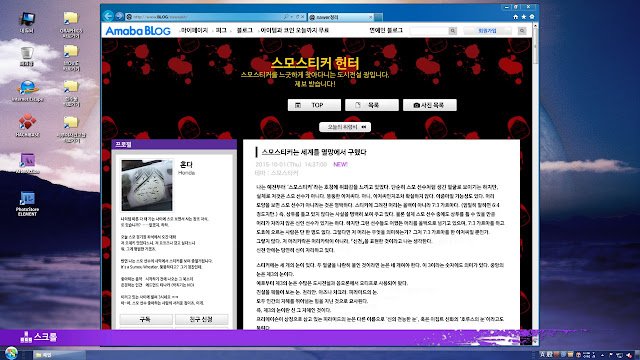Click the TOP navigation button
The image size is (640, 360).
pos(314,105)
